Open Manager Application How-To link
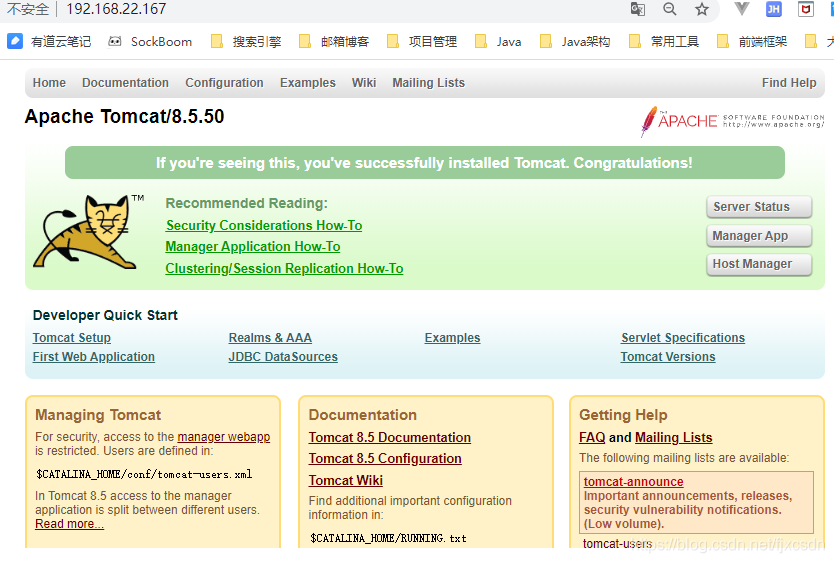834x563 pixels. (x=253, y=247)
